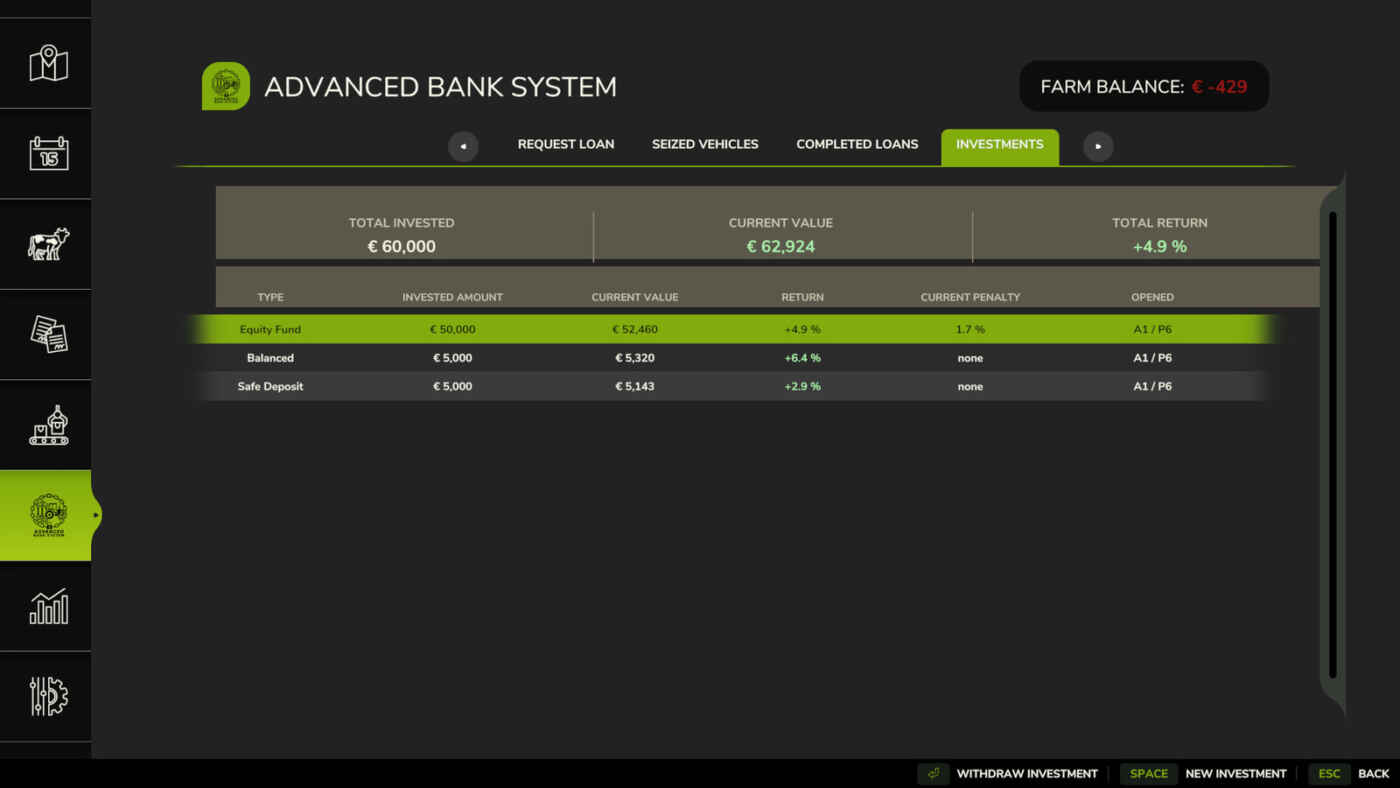Expand submenu arrow beside bank sidebar item
This screenshot has width=1400, height=788.
[x=96, y=515]
